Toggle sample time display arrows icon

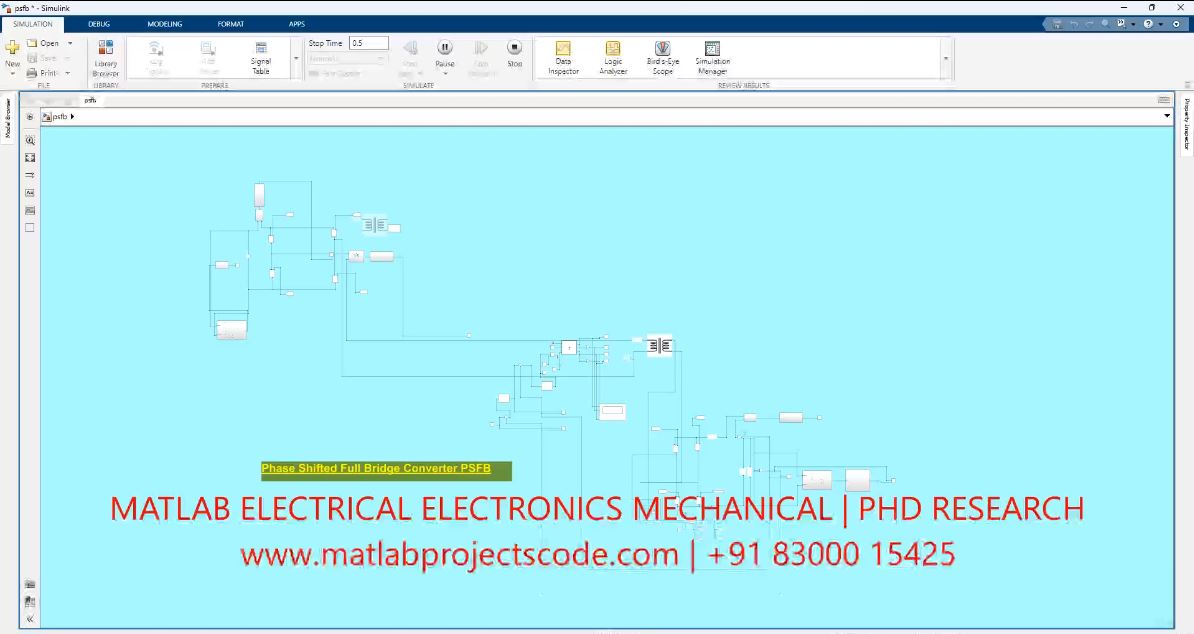(30, 175)
